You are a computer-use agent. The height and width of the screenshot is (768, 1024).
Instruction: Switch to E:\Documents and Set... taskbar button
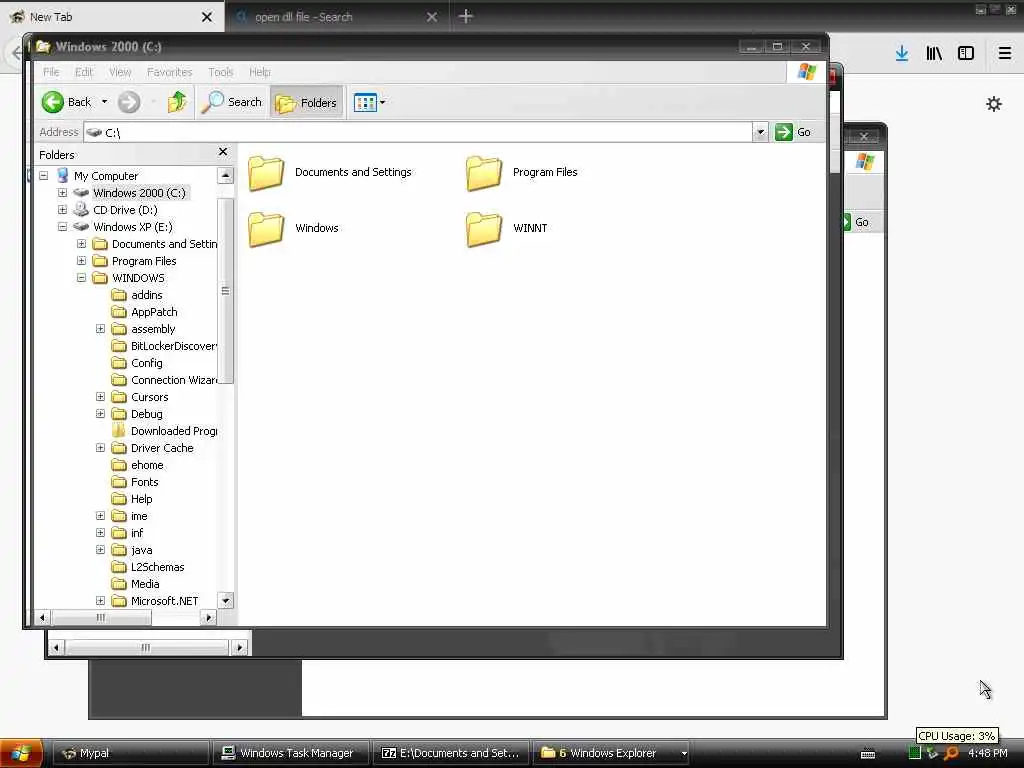[452, 753]
